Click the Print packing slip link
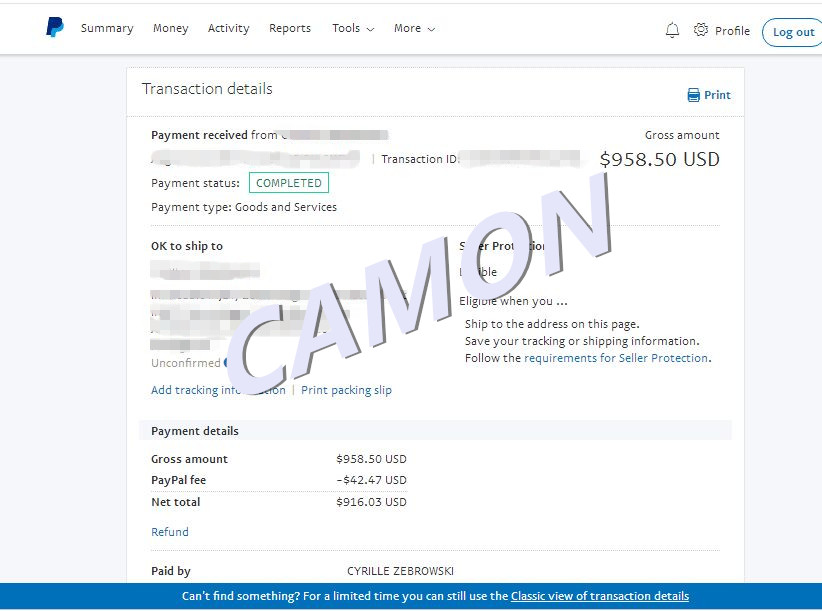 (x=346, y=390)
